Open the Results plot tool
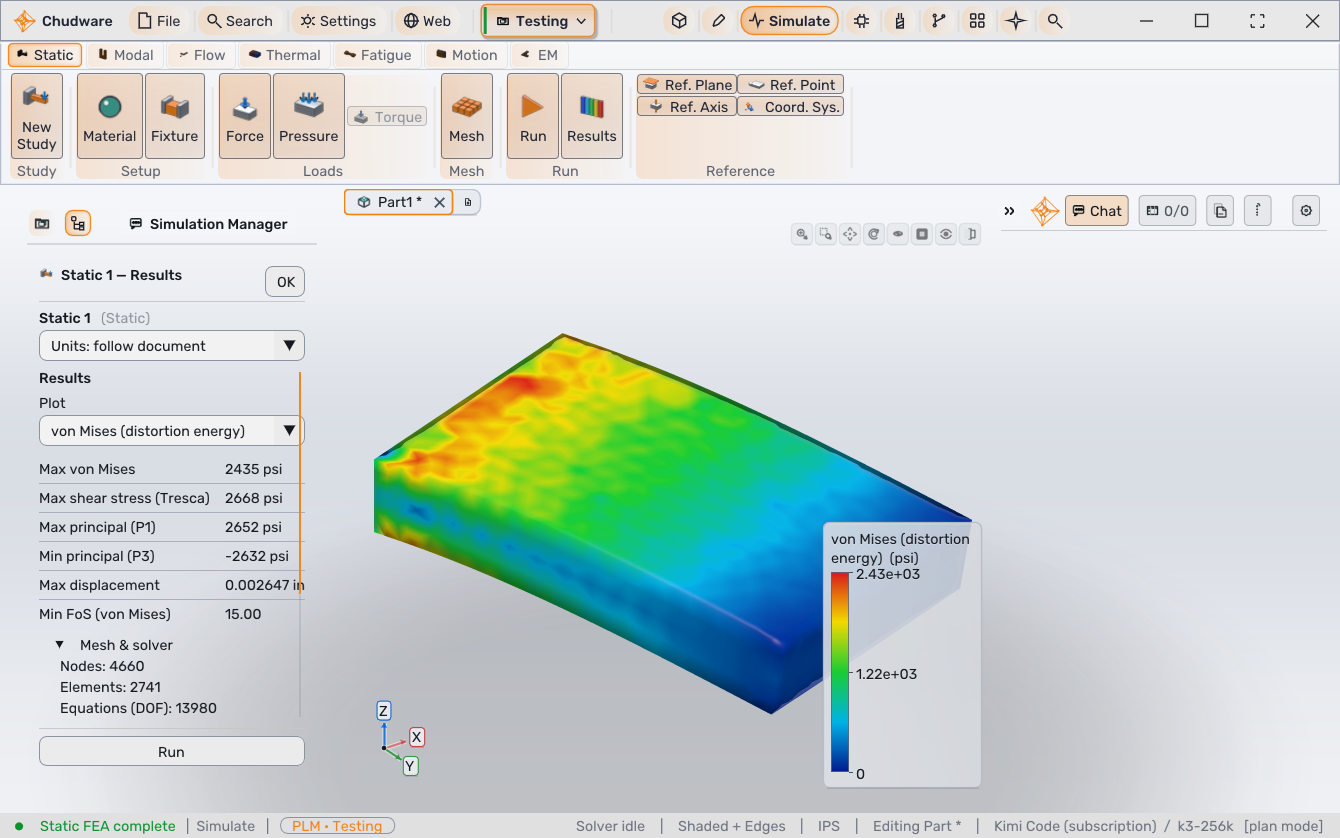This screenshot has width=1340, height=838. (x=592, y=116)
